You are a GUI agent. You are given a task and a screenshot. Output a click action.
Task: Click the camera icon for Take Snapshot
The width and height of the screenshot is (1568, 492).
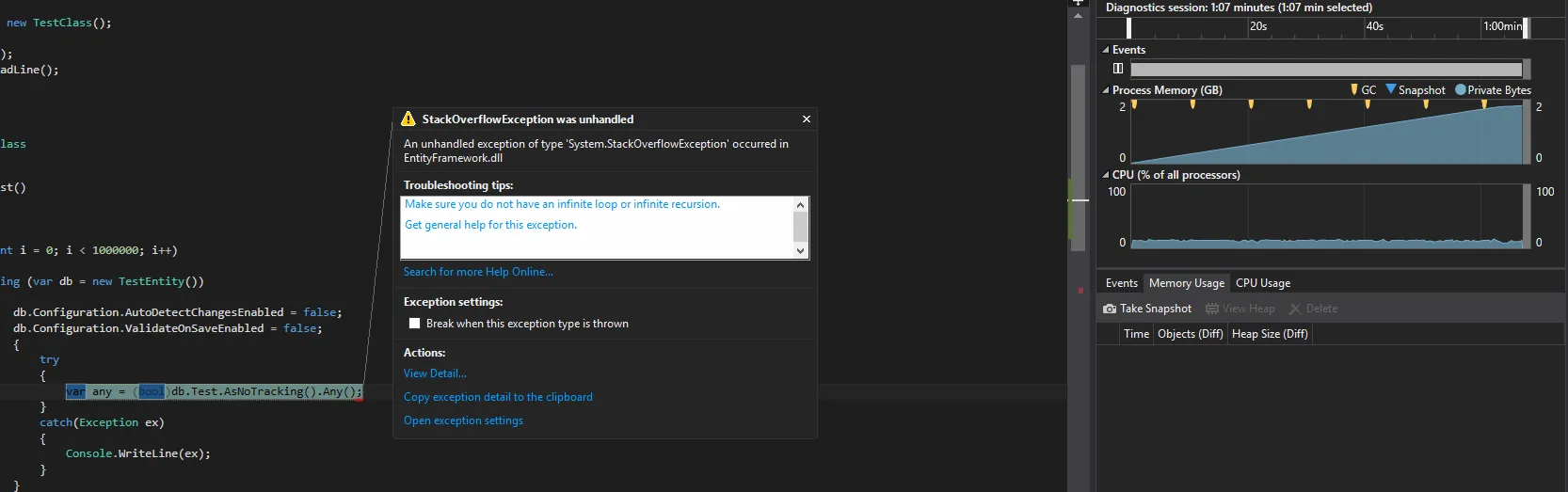point(1110,309)
